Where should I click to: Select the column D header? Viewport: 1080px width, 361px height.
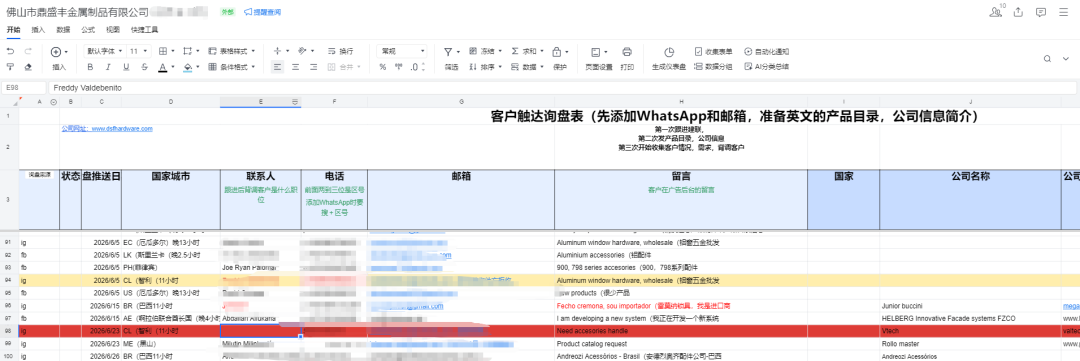tap(171, 102)
